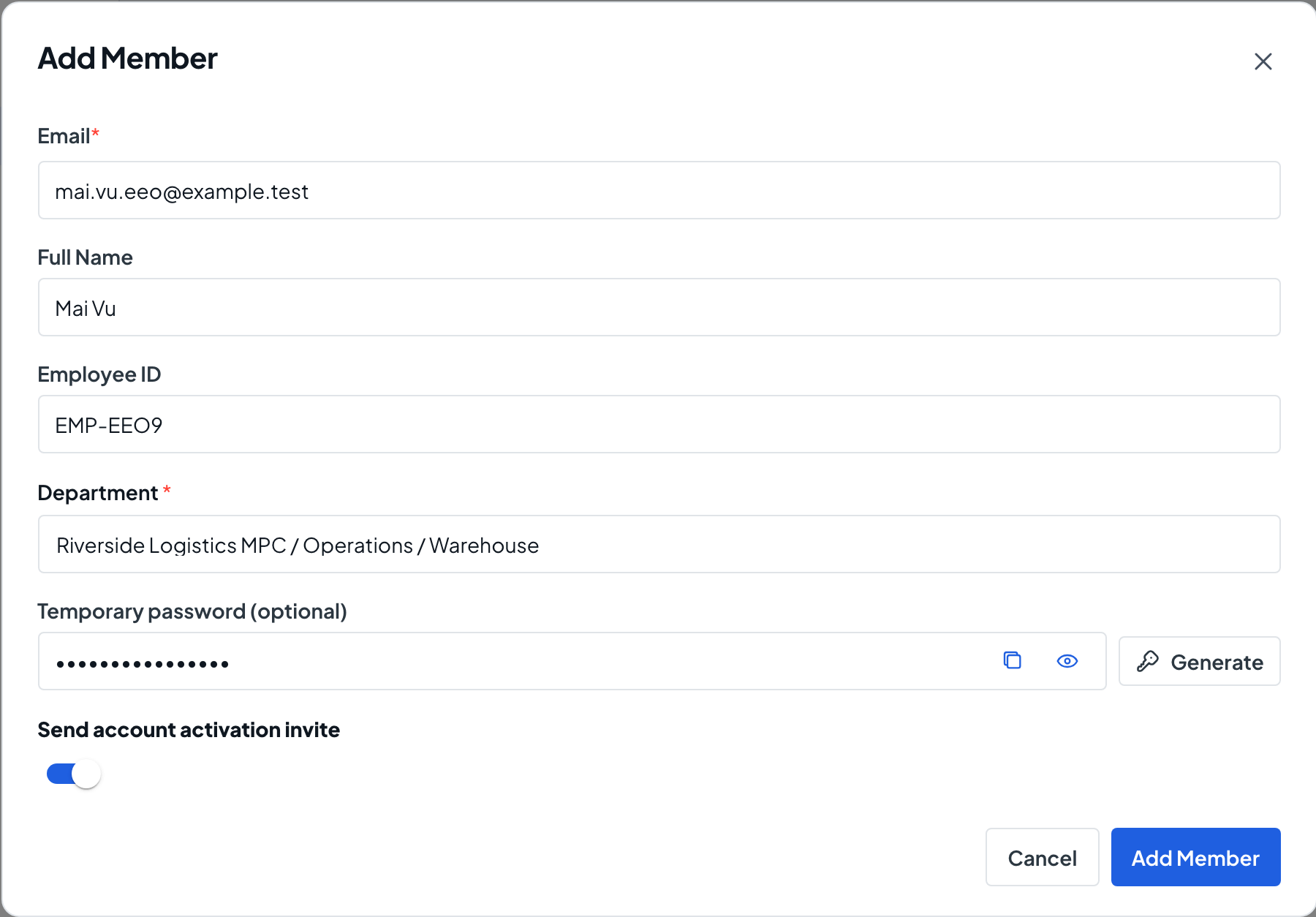Edit the Employee ID field
Image resolution: width=1316 pixels, height=917 pixels.
click(x=659, y=424)
